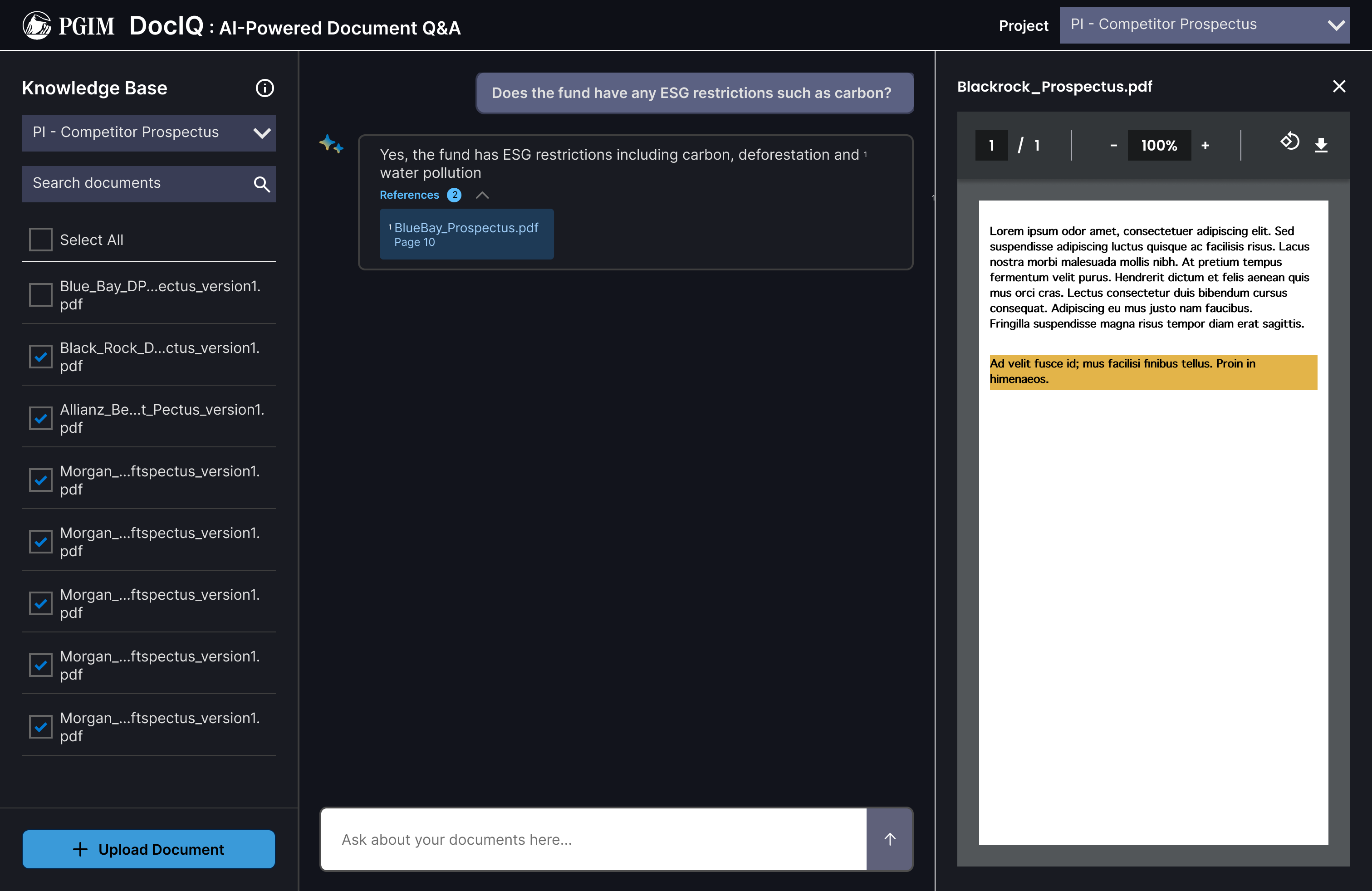Viewport: 1372px width, 891px height.
Task: Focus the Search documents field
Action: pos(149,185)
